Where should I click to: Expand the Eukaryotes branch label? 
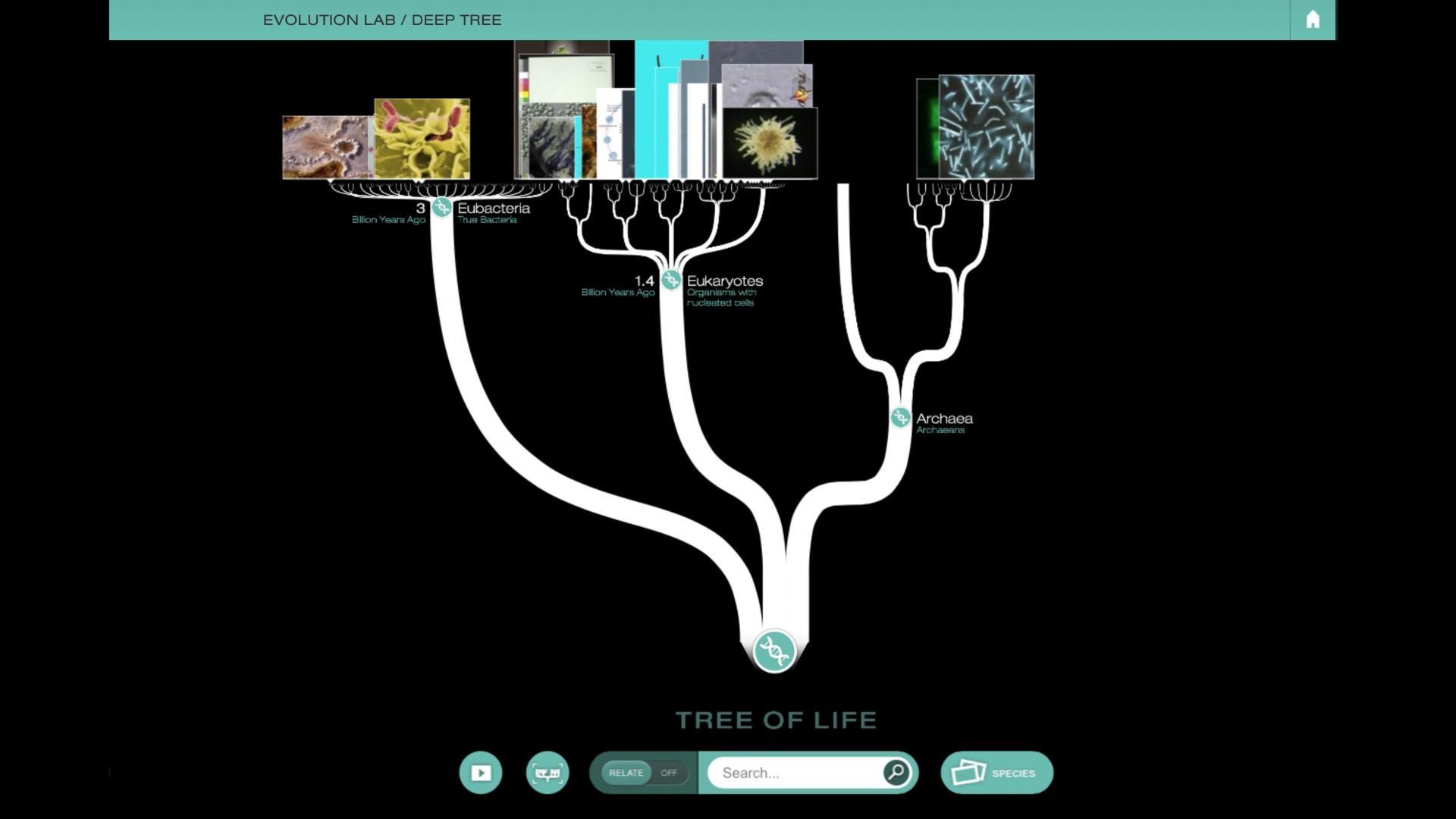tap(724, 281)
